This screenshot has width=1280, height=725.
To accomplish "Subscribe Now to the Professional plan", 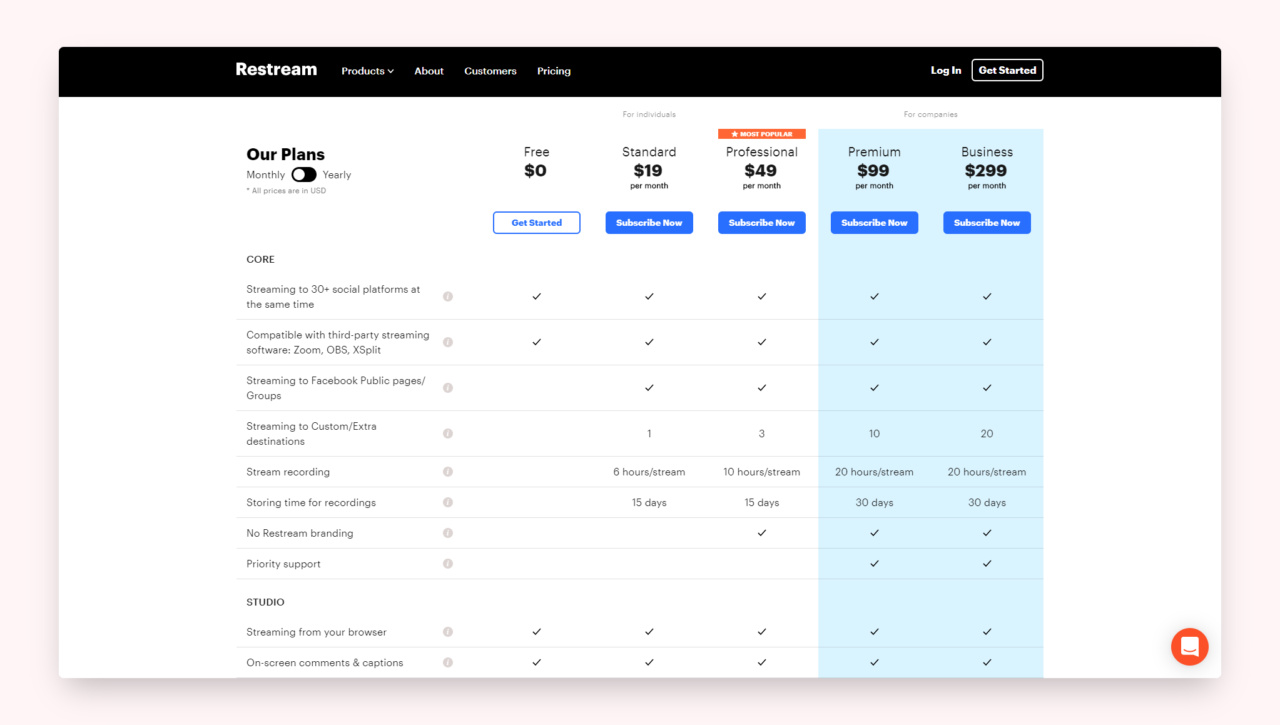I will (x=761, y=223).
